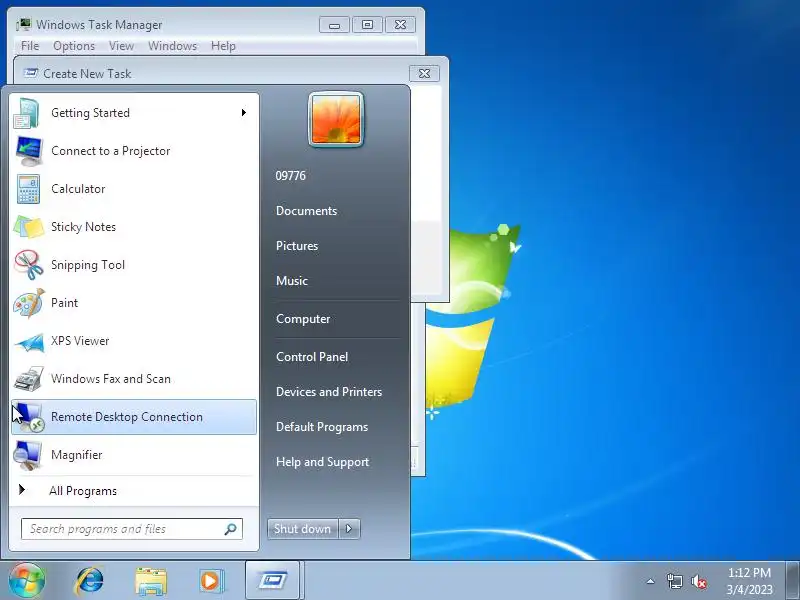Open Internet Explorer from the taskbar

tap(89, 581)
